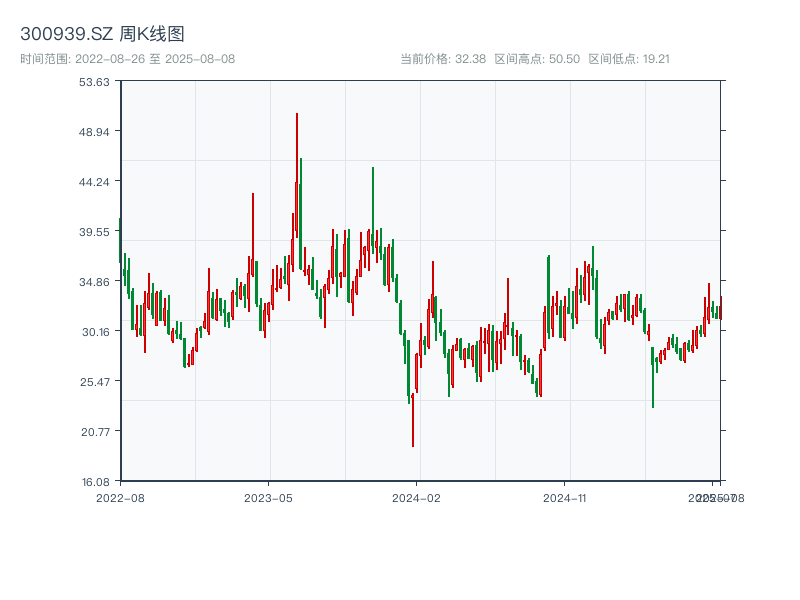This screenshot has height=600, width=800.
Task: Click the 39.55 y-axis label
Action: point(95,232)
